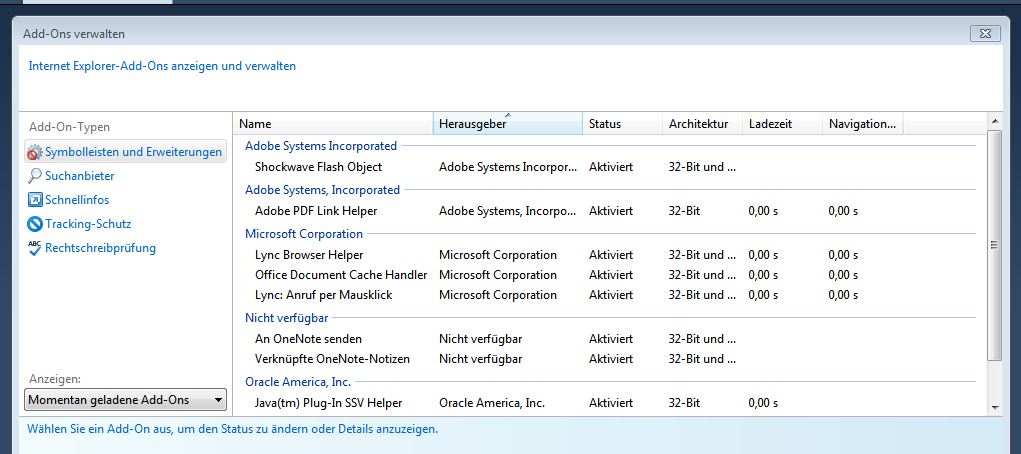Select Lync Browser Helper add-on
Screen dimensions: 1021x454
[309, 255]
